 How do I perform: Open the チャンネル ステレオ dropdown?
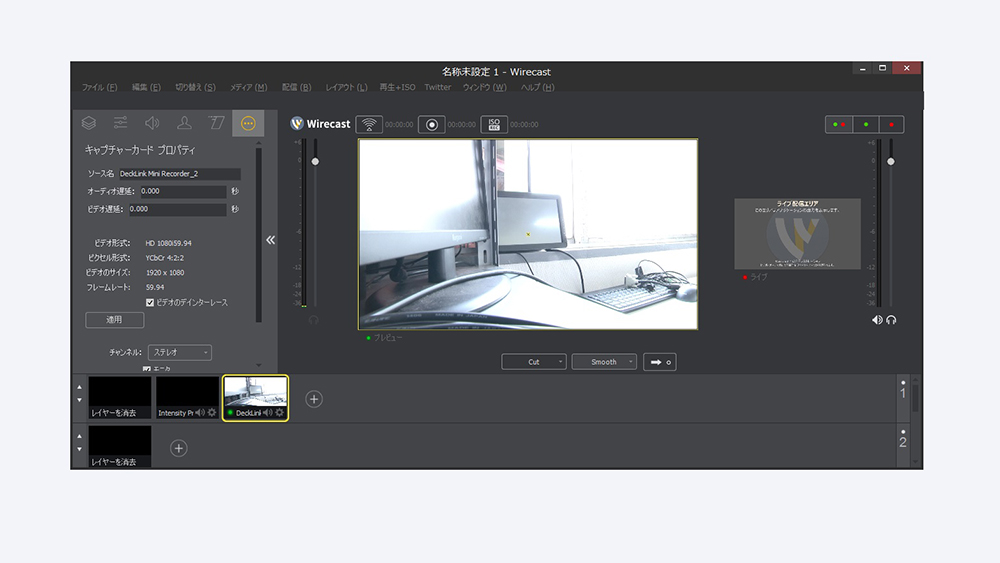click(x=180, y=353)
